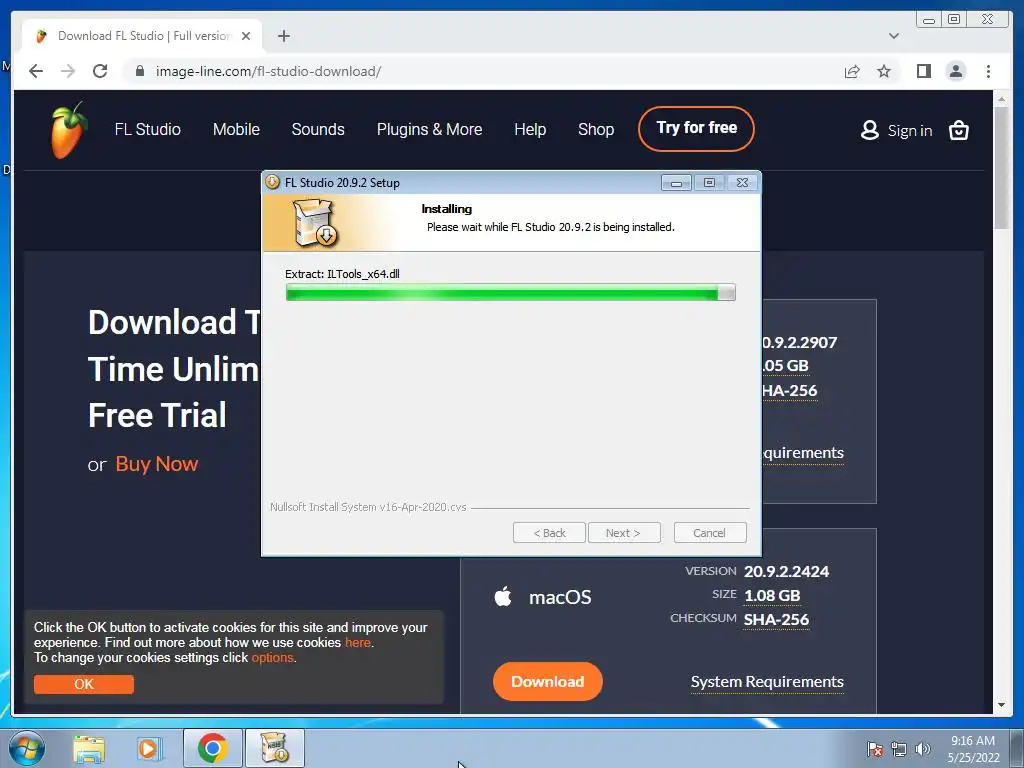This screenshot has width=1024, height=768.
Task: Click the installer < Back button
Action: pos(549,533)
